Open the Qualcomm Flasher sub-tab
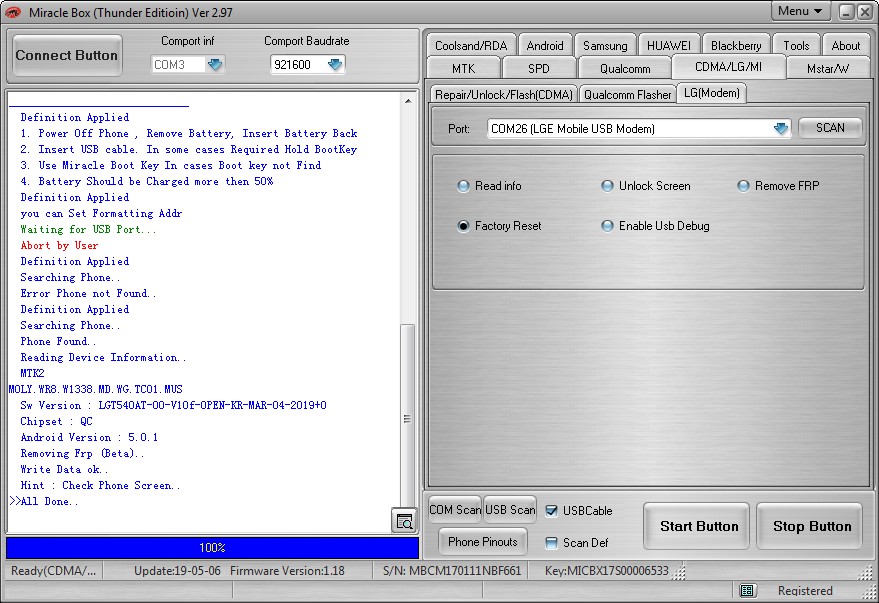Image resolution: width=879 pixels, height=603 pixels. click(627, 94)
